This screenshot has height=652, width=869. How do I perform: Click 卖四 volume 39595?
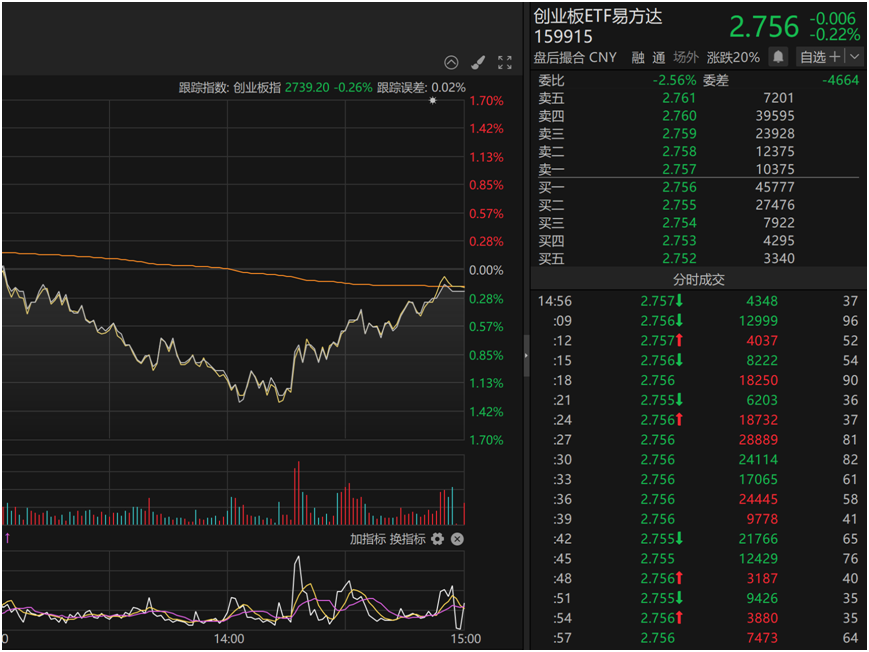775,116
